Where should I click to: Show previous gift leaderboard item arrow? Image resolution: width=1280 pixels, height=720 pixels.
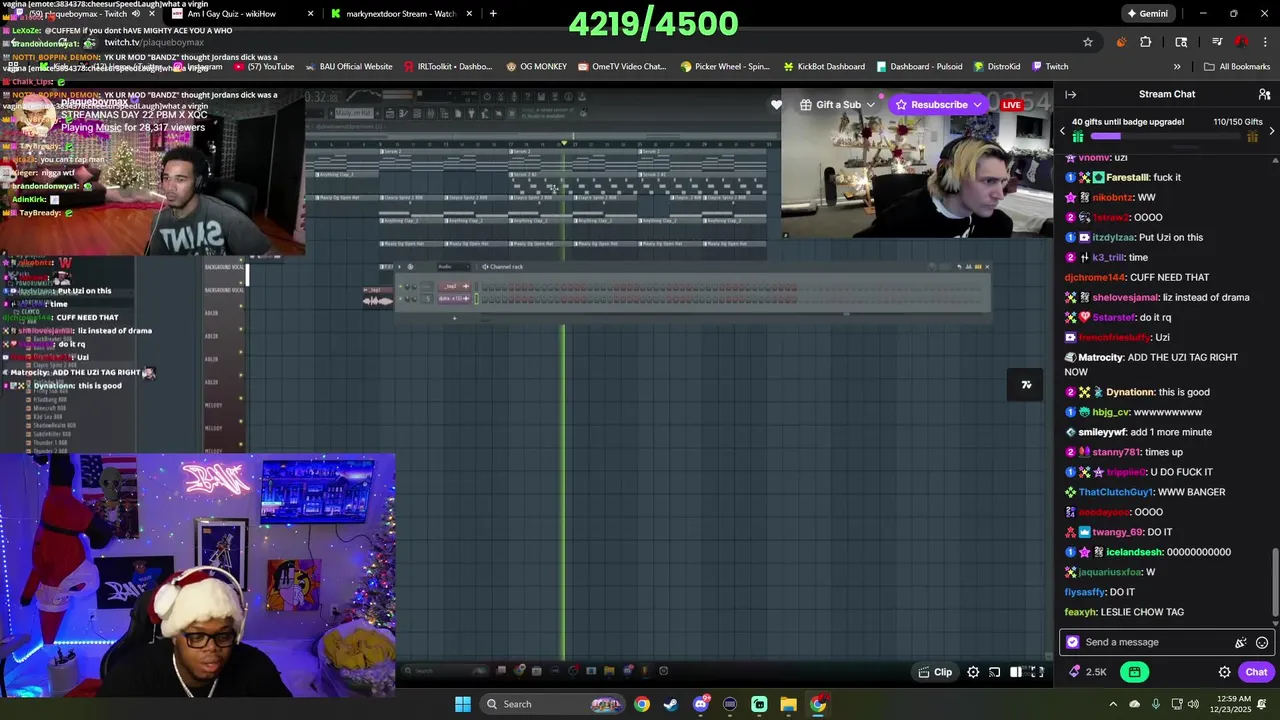coord(1063,130)
